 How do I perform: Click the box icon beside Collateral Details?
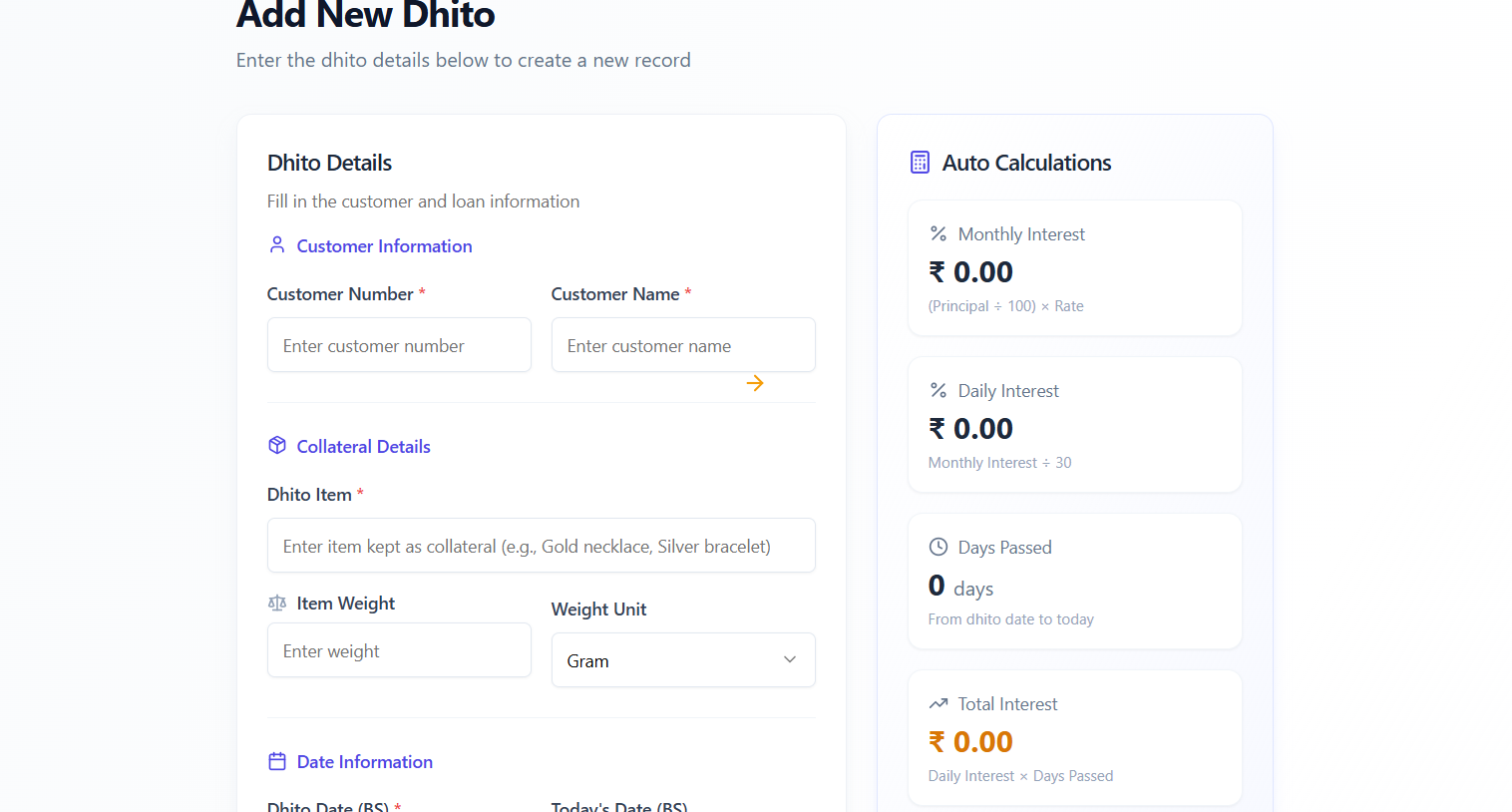click(x=277, y=445)
